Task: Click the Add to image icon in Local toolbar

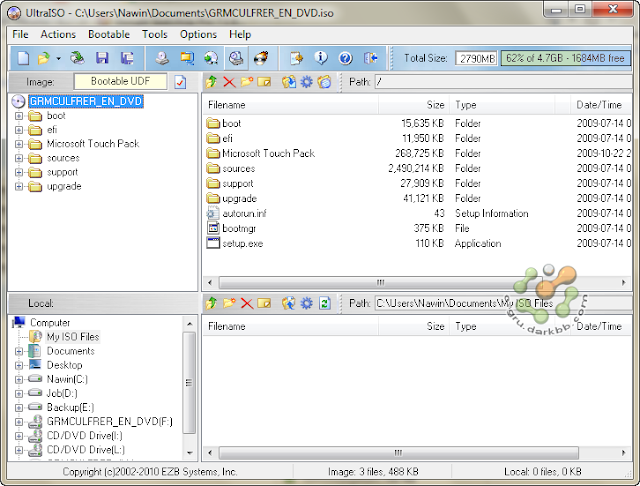Action: pos(289,303)
